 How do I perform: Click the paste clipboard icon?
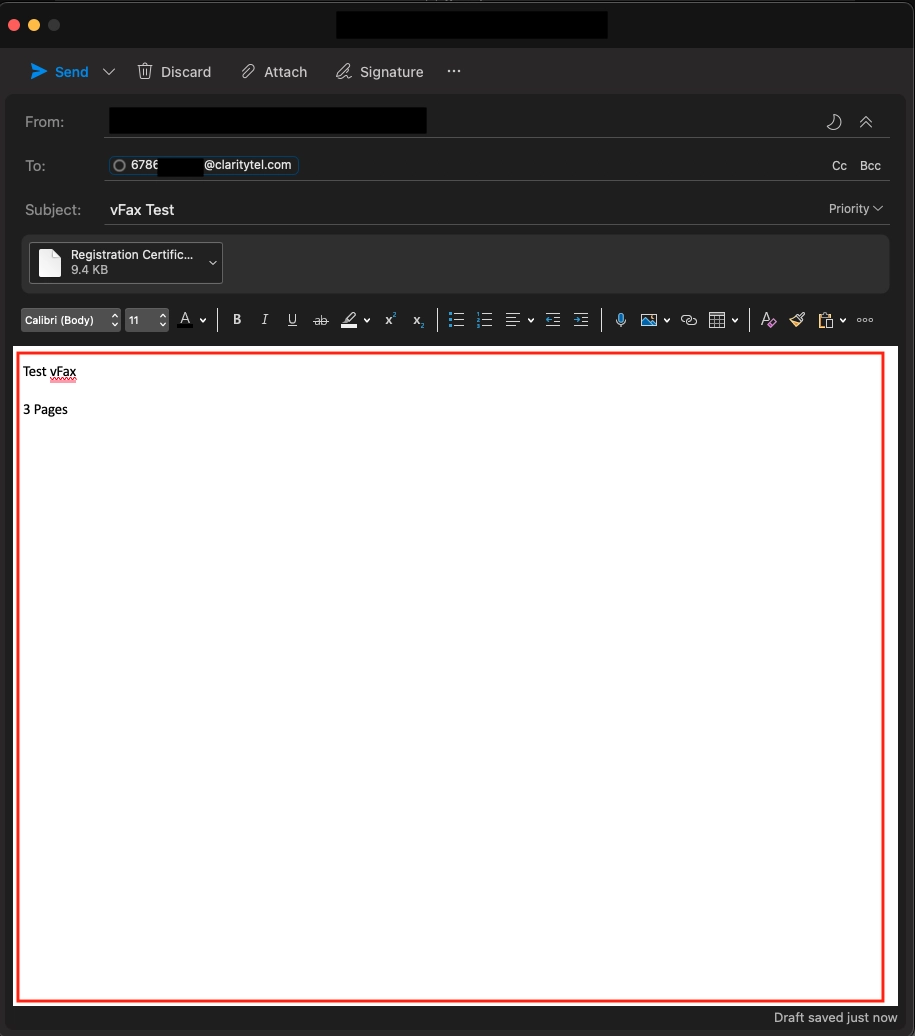(825, 320)
